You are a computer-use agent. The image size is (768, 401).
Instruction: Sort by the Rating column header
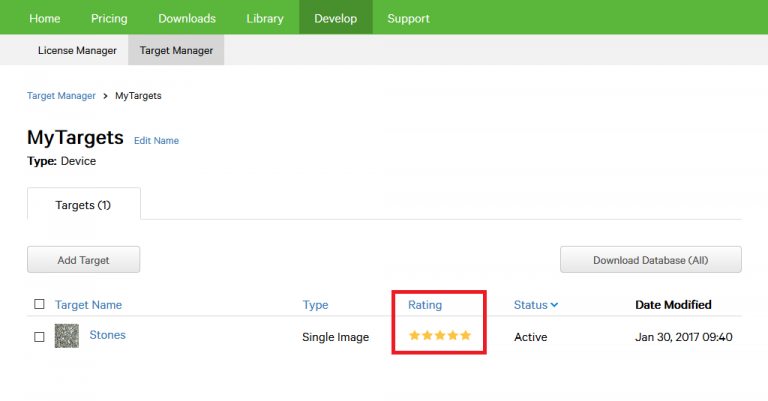[x=425, y=305]
